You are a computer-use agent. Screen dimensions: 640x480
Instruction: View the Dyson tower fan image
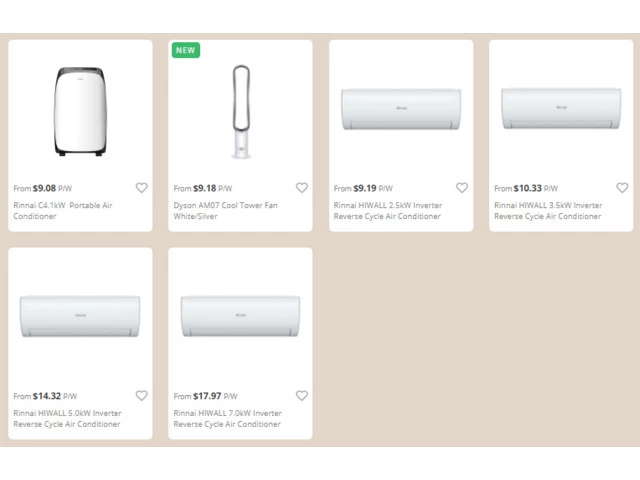click(240, 112)
